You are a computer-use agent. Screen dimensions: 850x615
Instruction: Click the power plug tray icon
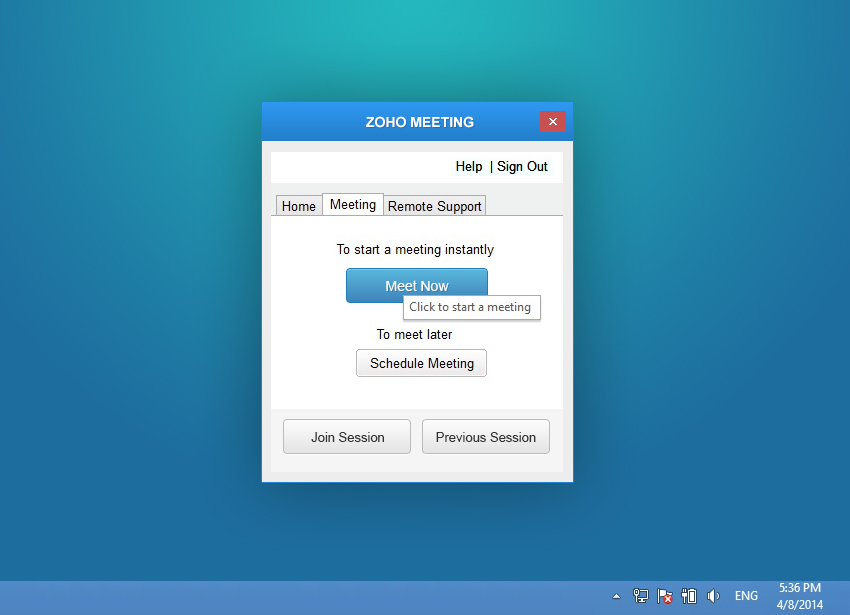689,597
